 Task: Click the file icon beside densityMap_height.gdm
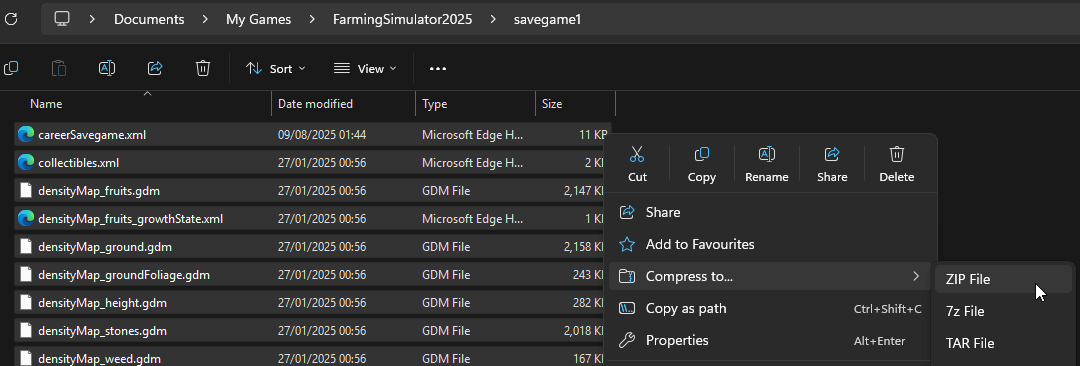(26, 303)
